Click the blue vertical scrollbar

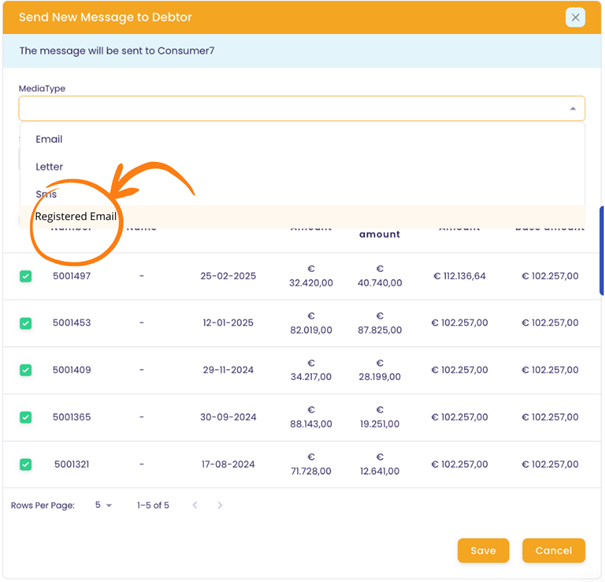pos(601,250)
